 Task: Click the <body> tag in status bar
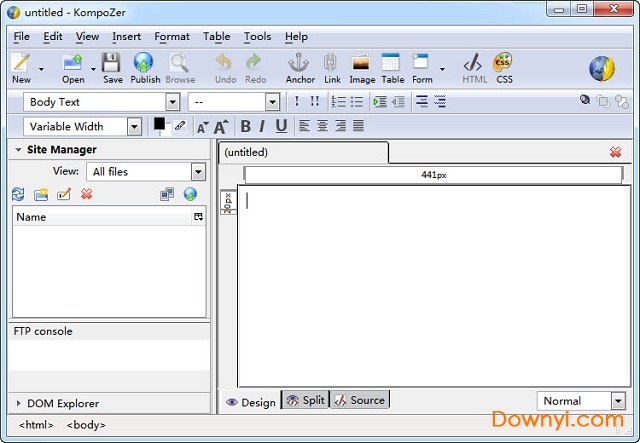point(85,425)
